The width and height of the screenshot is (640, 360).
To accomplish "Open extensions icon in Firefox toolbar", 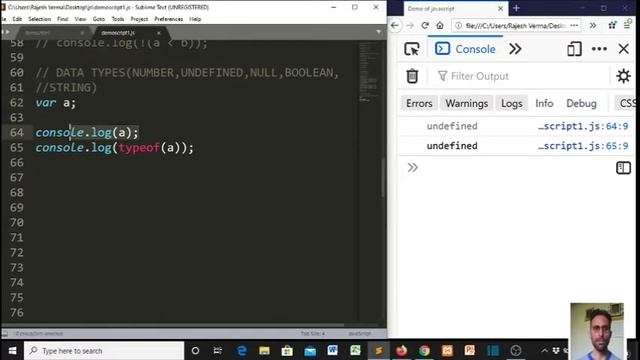I will 612,25.
